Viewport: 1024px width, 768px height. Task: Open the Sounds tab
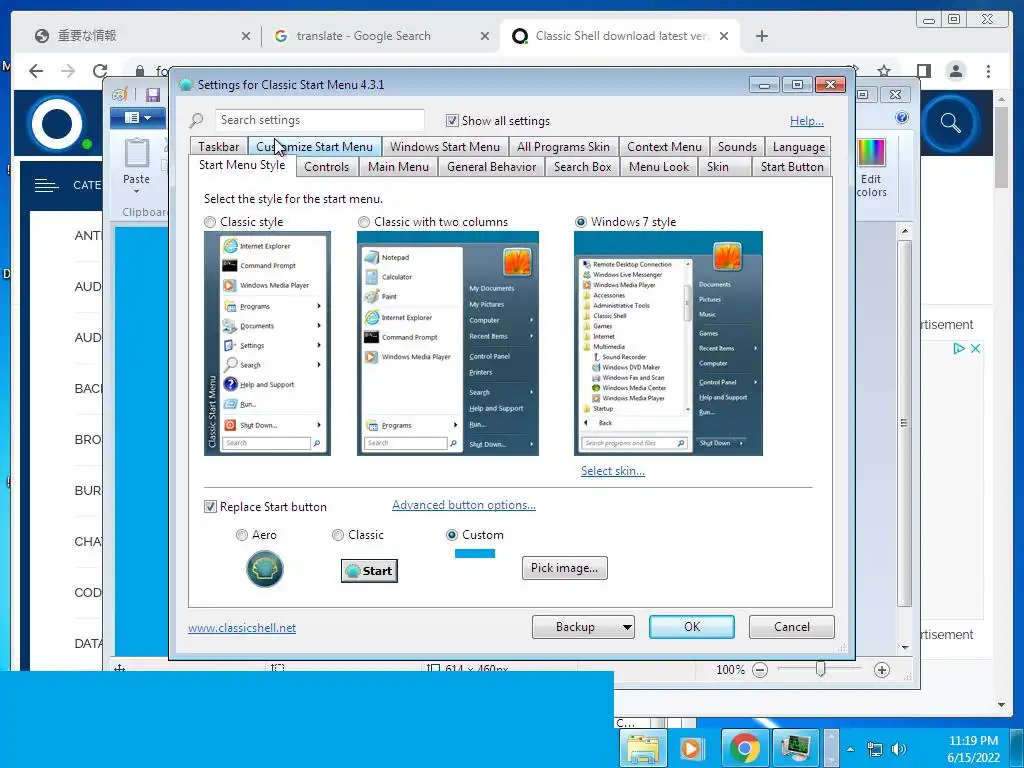click(737, 147)
